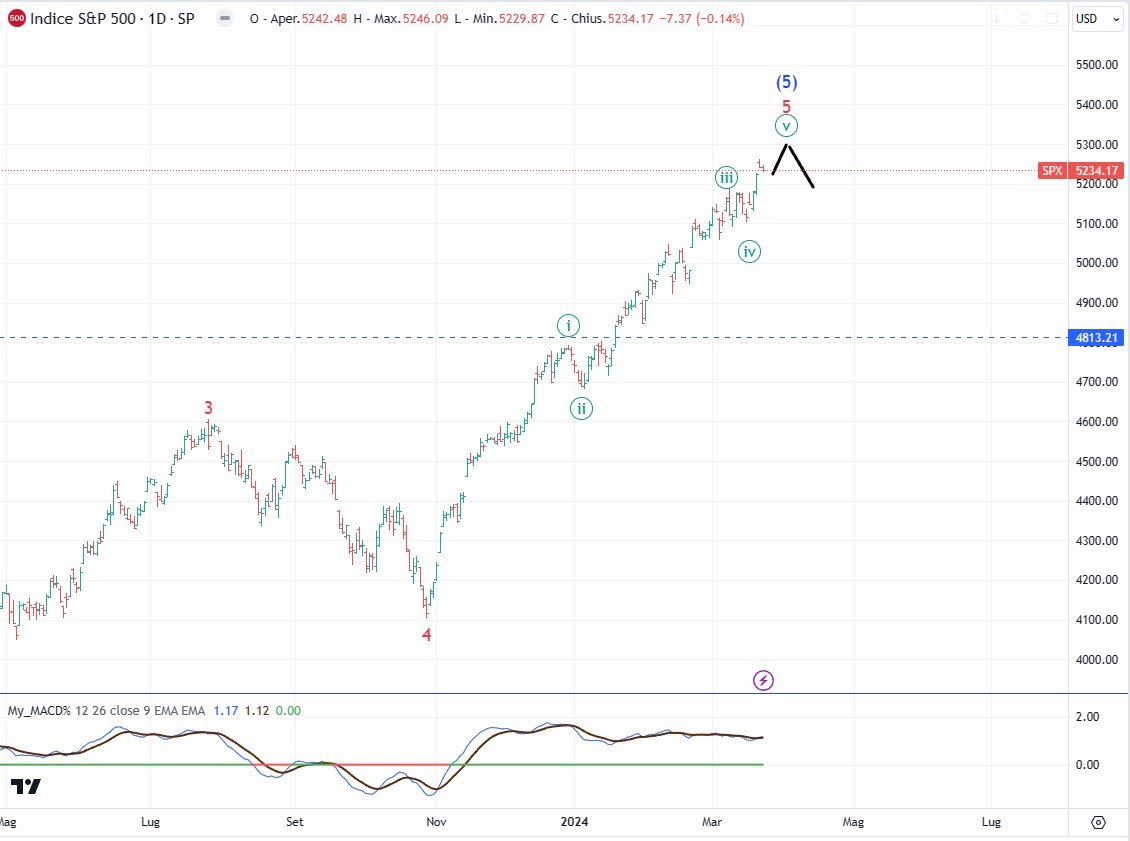
Task: Click 4500.00 on the price scale
Action: (x=1097, y=461)
